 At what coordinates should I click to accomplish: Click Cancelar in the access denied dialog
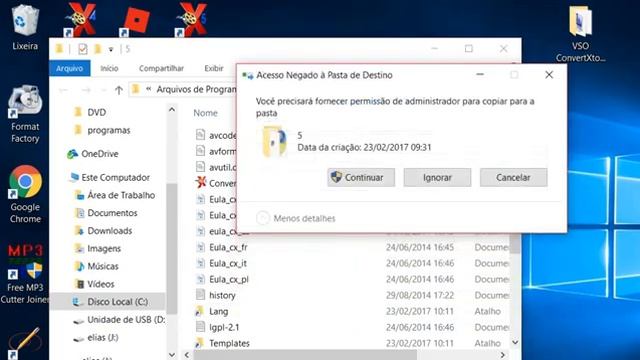[513, 178]
